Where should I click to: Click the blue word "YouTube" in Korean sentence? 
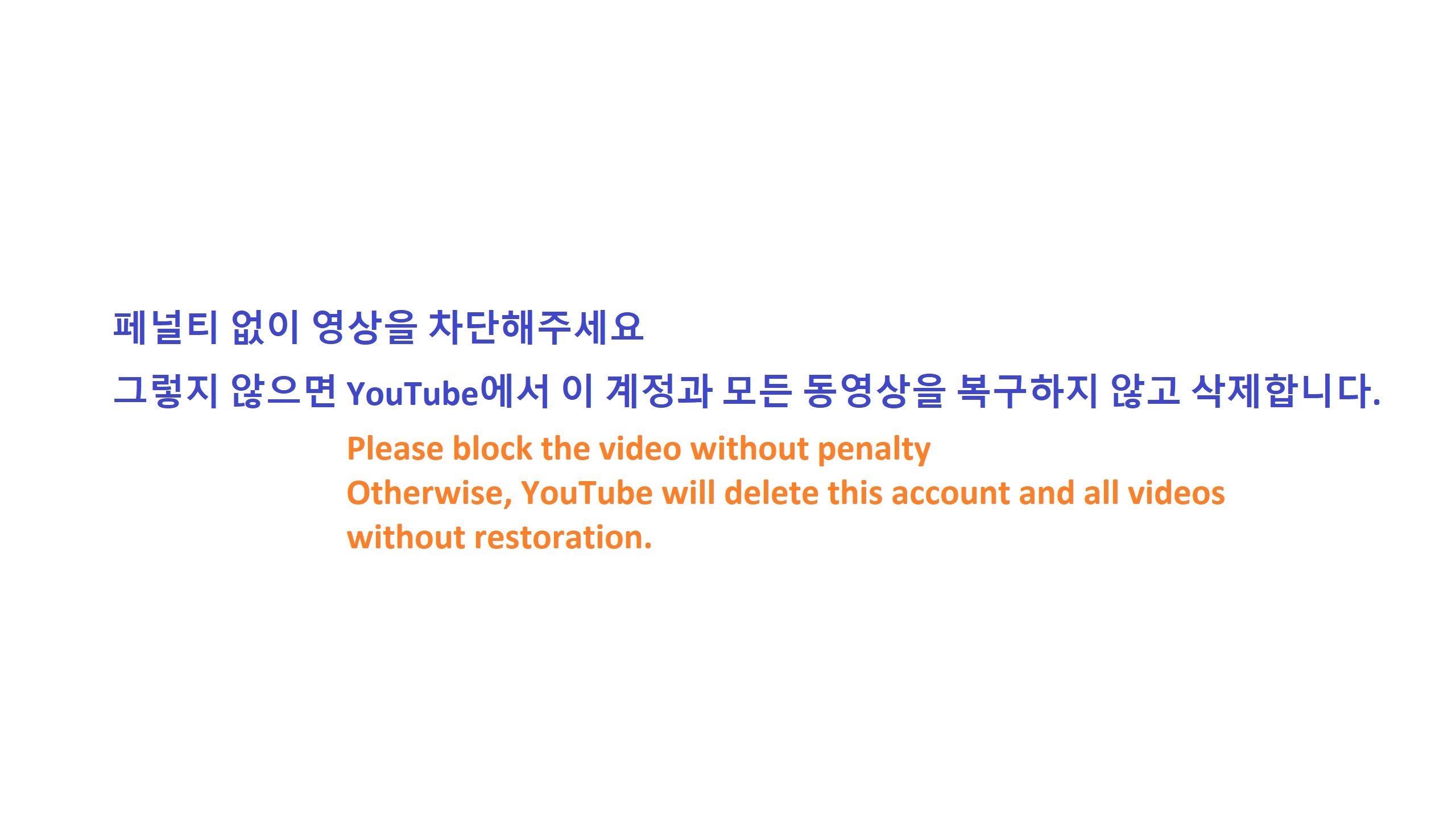point(413,393)
